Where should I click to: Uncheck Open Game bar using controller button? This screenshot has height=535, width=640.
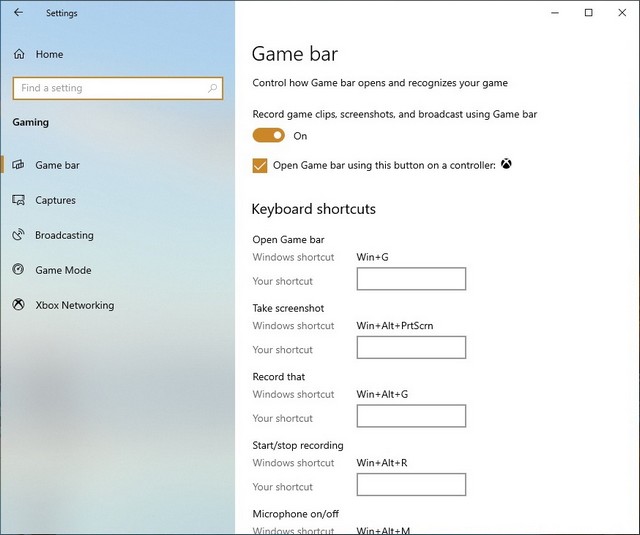tap(260, 166)
